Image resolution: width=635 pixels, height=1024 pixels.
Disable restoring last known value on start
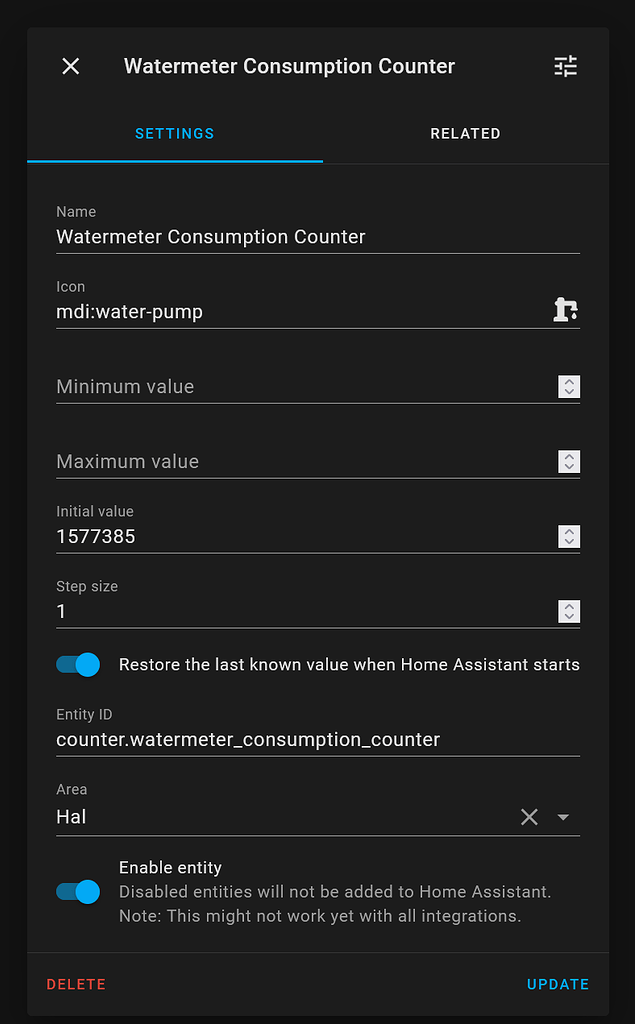click(77, 664)
